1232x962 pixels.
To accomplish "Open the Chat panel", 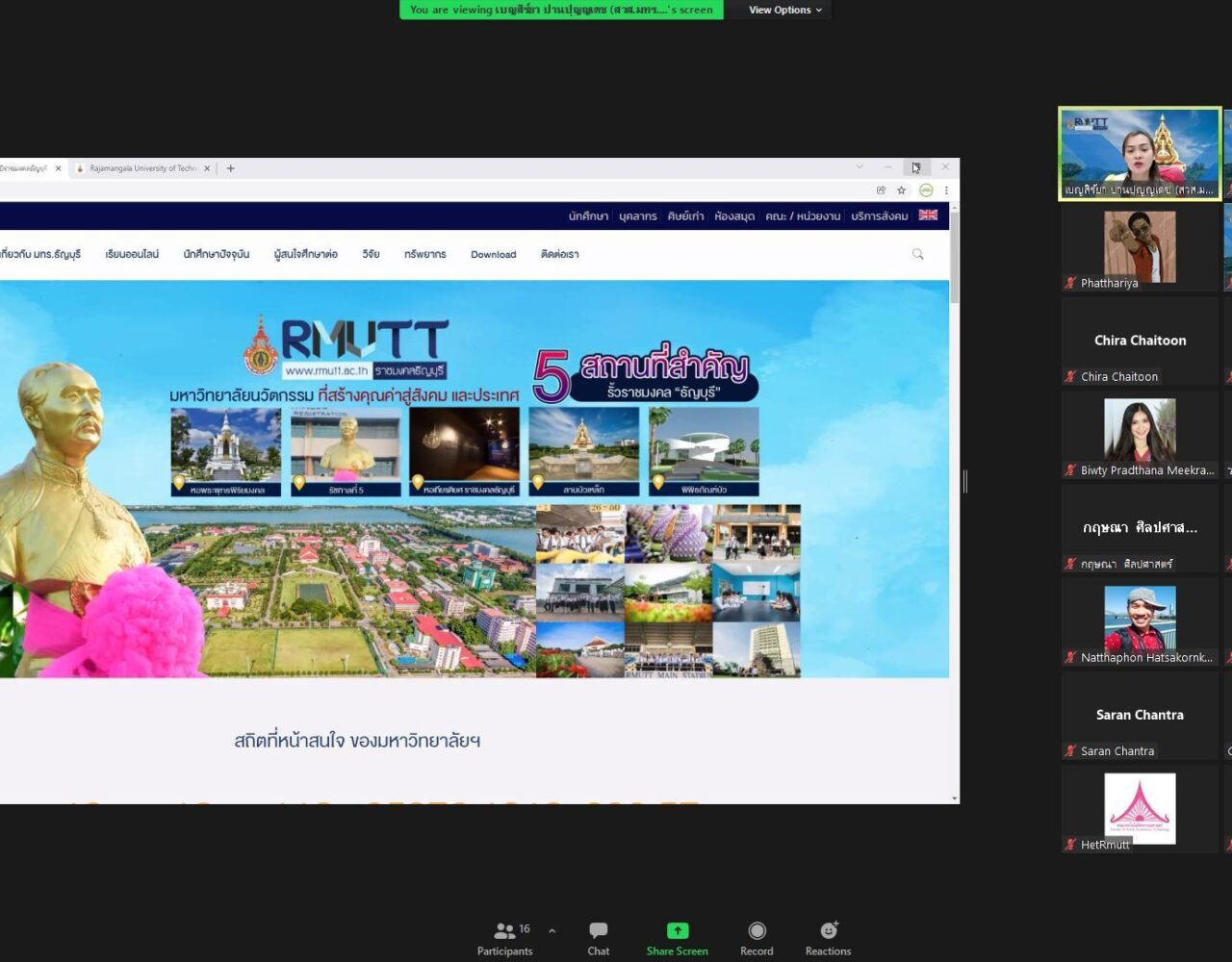I will [x=599, y=939].
